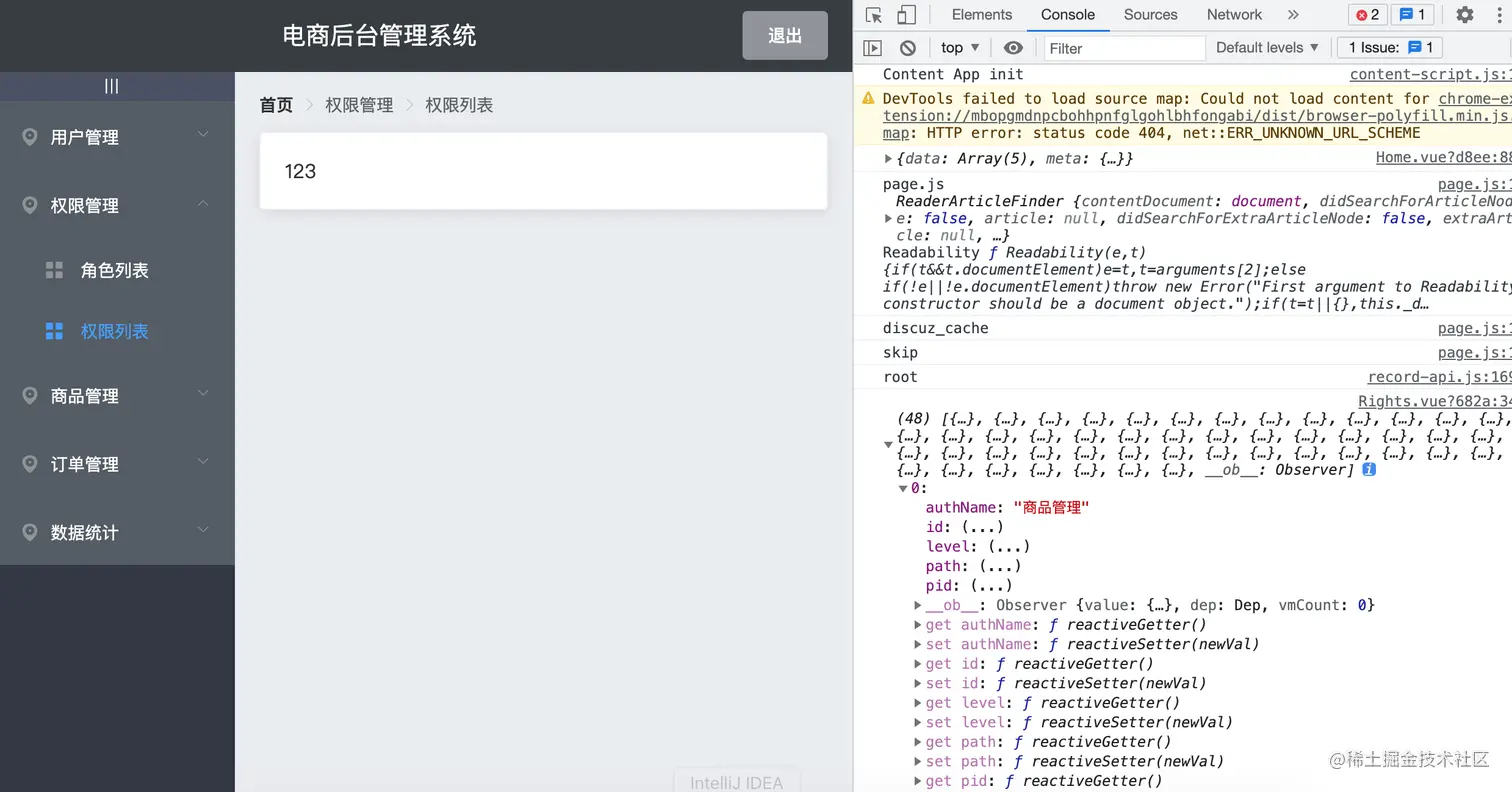Expand the {data: Array(5)} object
The width and height of the screenshot is (1512, 792).
(888, 159)
